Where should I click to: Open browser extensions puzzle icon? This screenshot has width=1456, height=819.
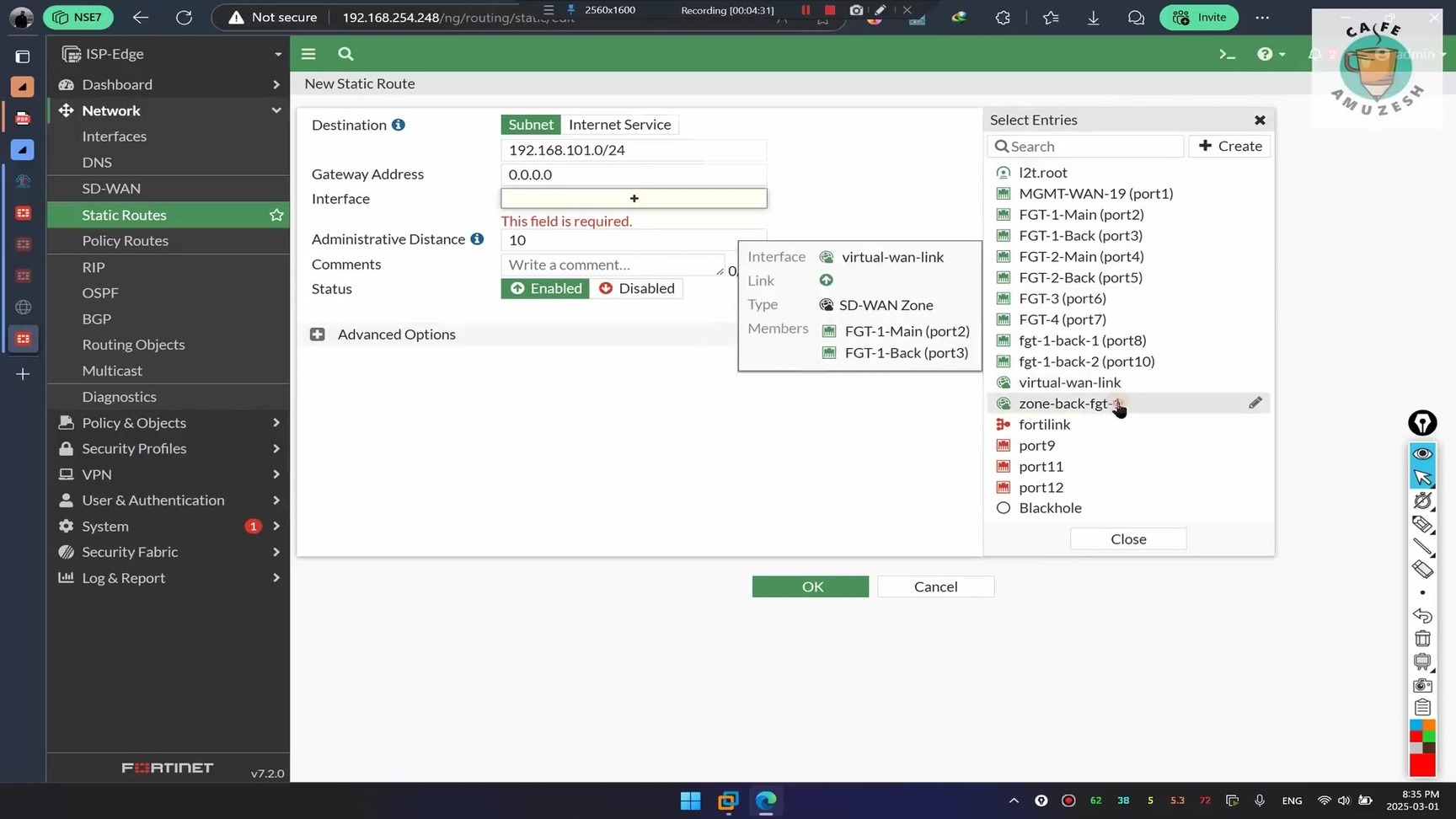pos(1003,18)
